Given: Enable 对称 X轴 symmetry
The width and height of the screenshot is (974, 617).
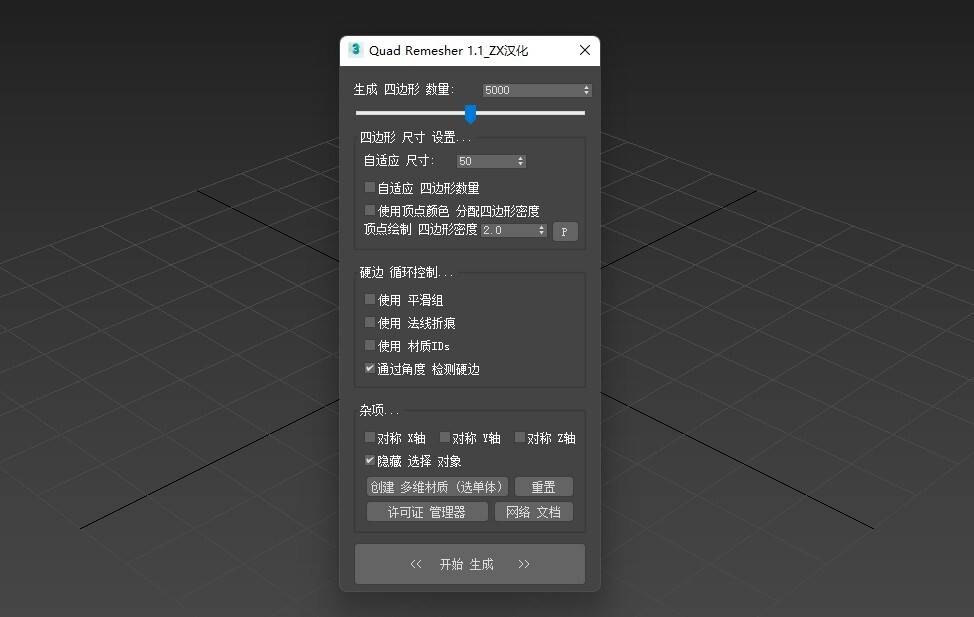Looking at the screenshot, I should tap(369, 437).
